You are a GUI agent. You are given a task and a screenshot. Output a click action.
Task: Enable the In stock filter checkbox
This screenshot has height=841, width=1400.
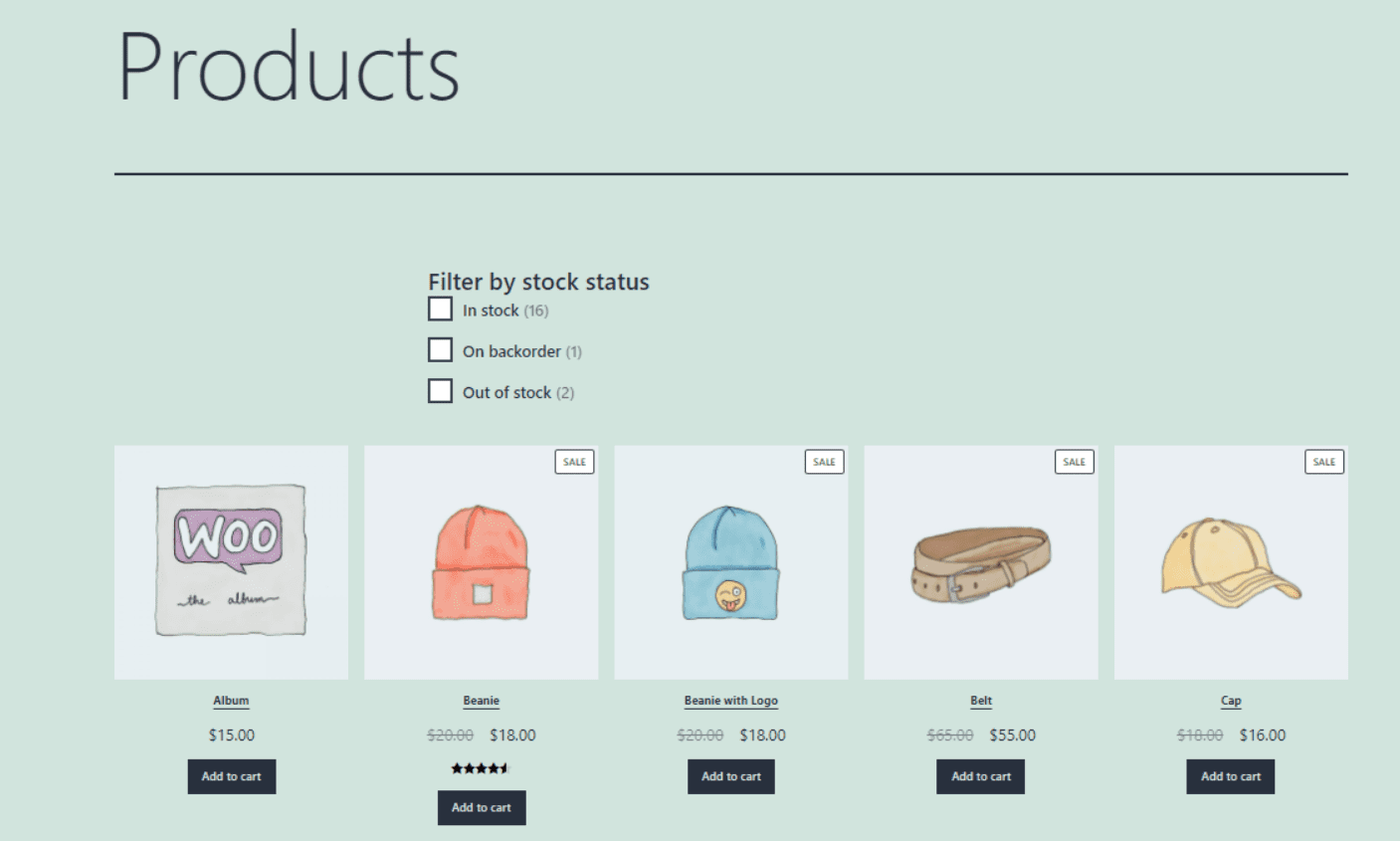[440, 309]
